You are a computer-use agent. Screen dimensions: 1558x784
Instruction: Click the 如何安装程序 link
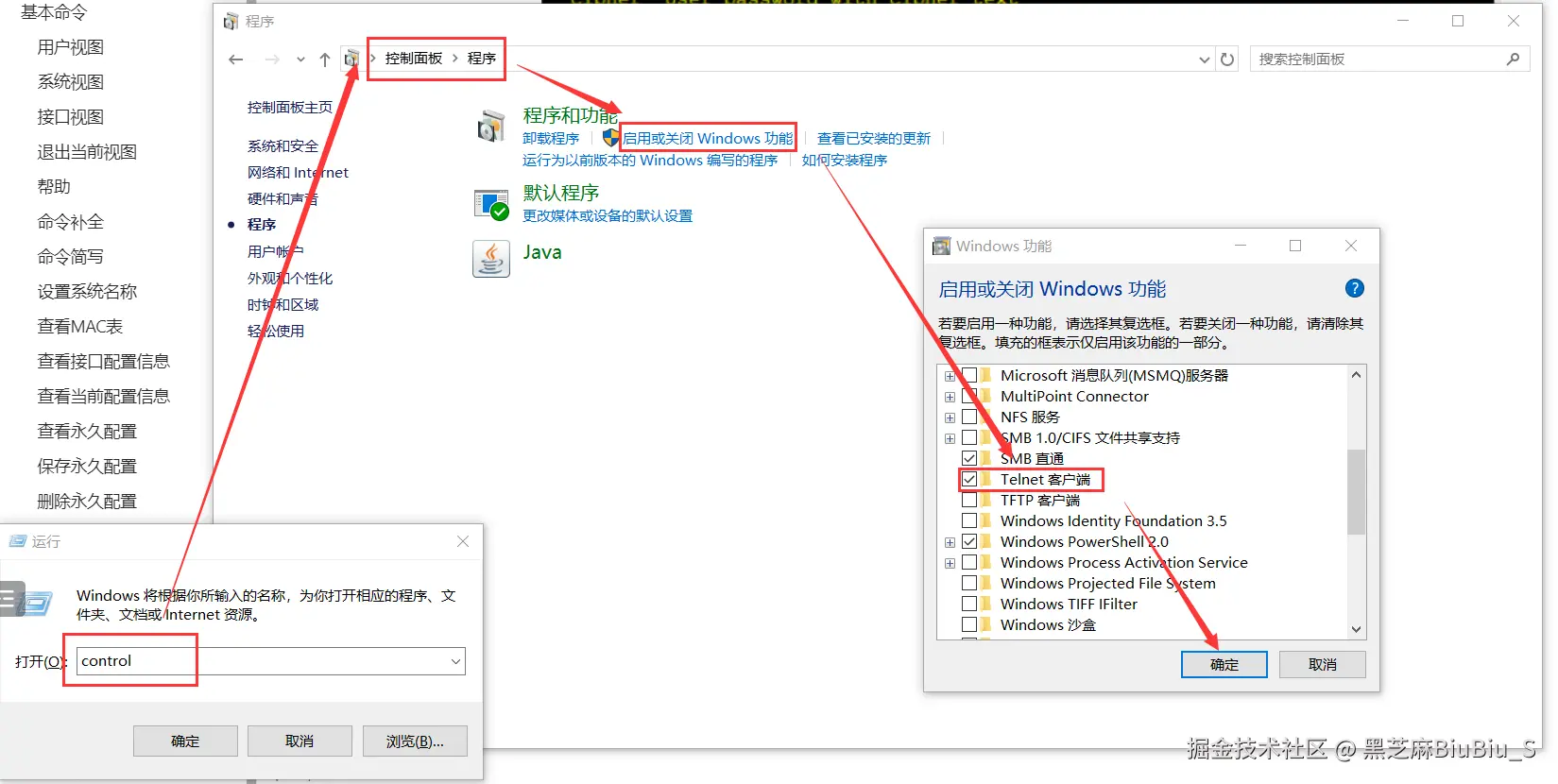pos(845,161)
